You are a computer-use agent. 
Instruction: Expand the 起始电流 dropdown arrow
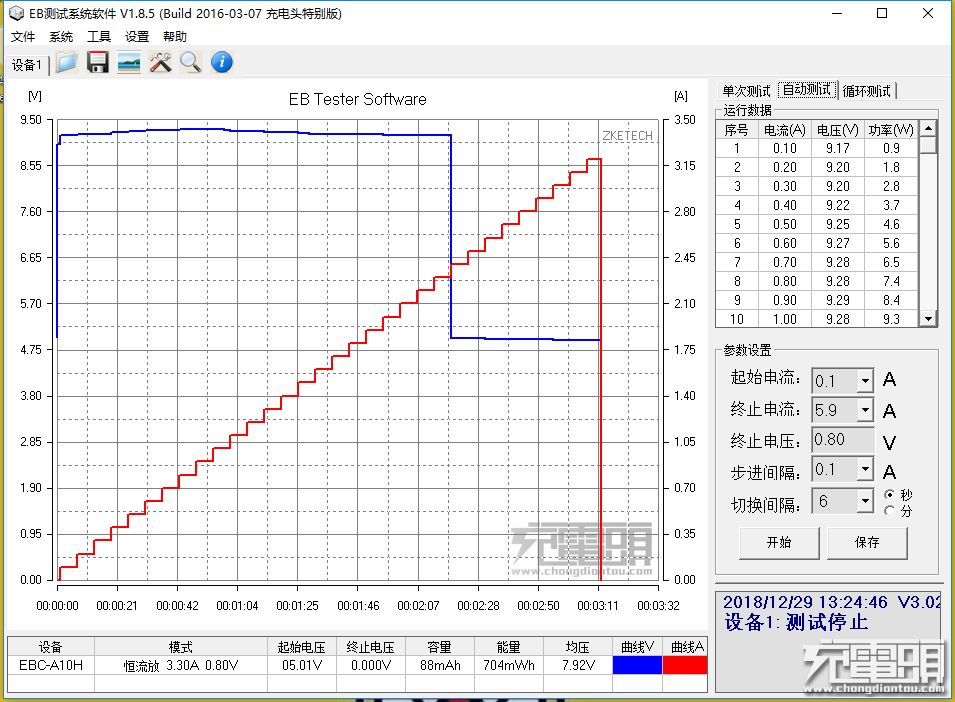[x=865, y=381]
